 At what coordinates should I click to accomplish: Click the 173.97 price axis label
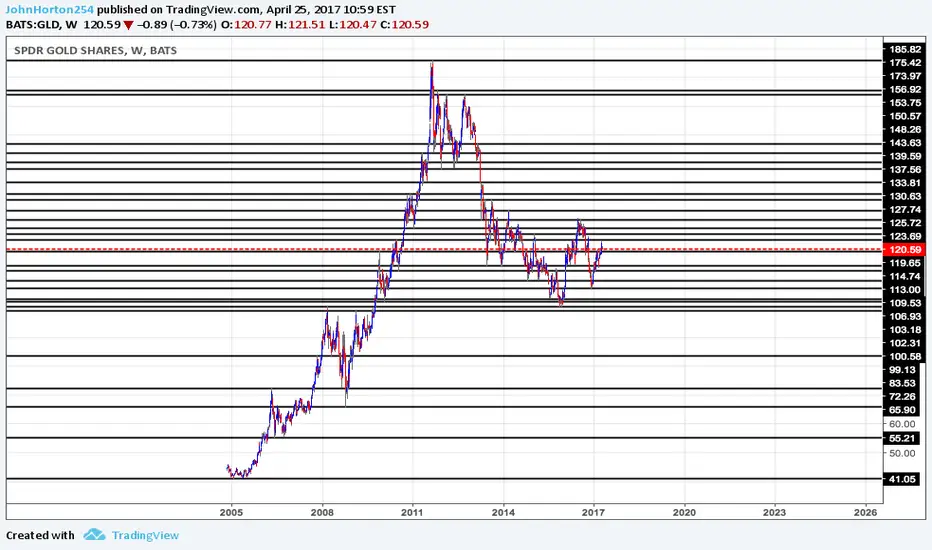(x=905, y=76)
